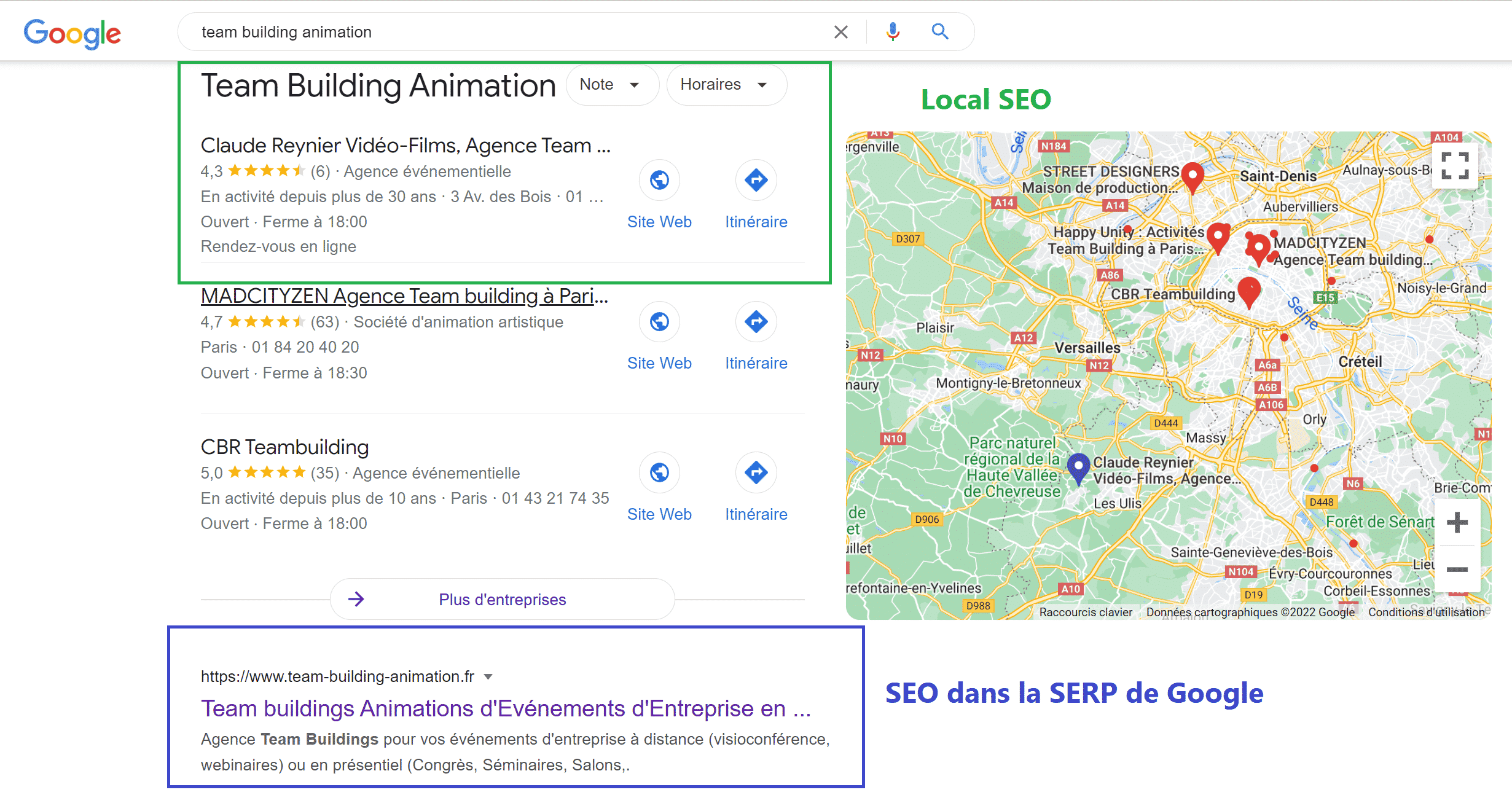The width and height of the screenshot is (1512, 795).
Task: Open directions icon for MADCITYZEN listing
Action: 756,322
